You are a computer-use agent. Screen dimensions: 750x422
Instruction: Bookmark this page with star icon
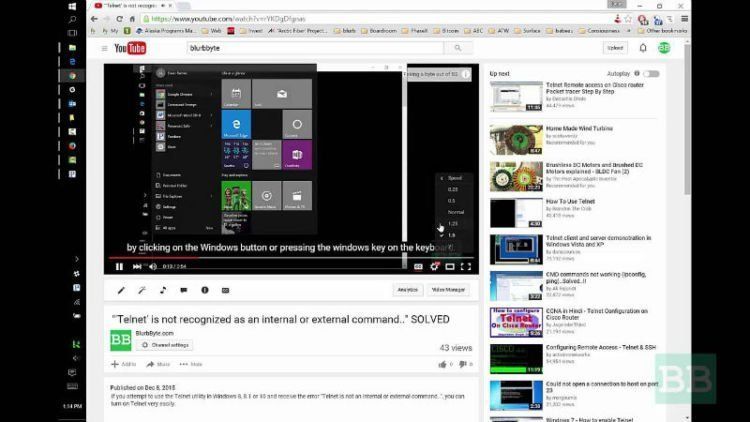pyautogui.click(x=628, y=19)
